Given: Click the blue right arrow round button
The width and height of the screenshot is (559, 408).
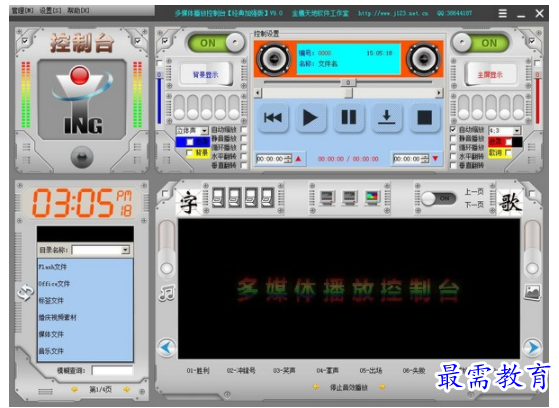Looking at the screenshot, I should (532, 347).
